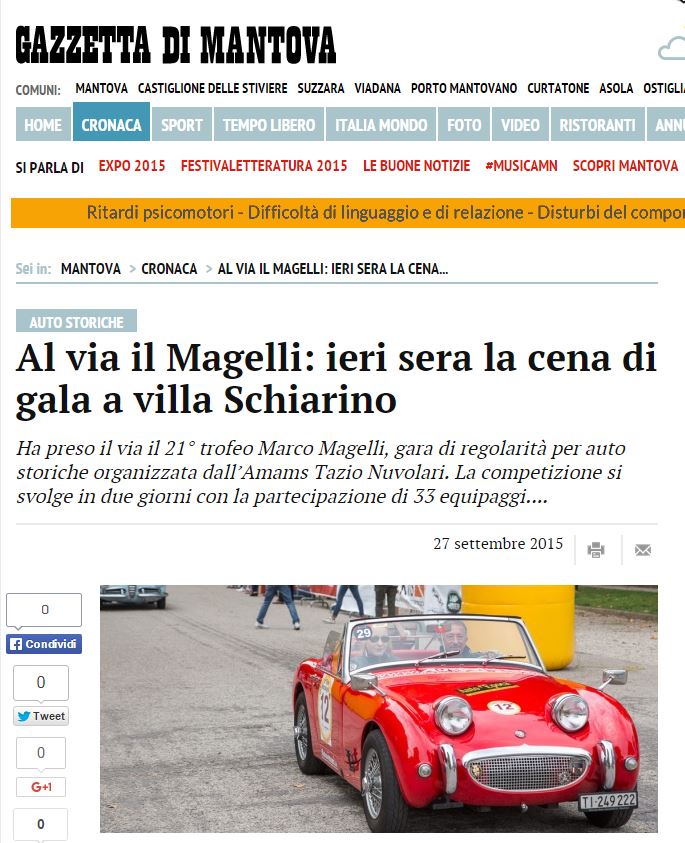Open the Cronaca tab
The image size is (685, 843).
pos(111,125)
